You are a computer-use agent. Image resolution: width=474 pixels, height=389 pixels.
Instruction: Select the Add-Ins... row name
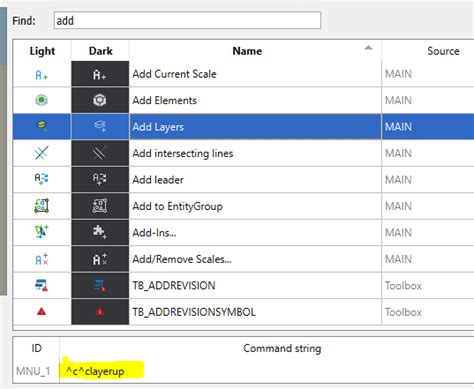coord(154,232)
